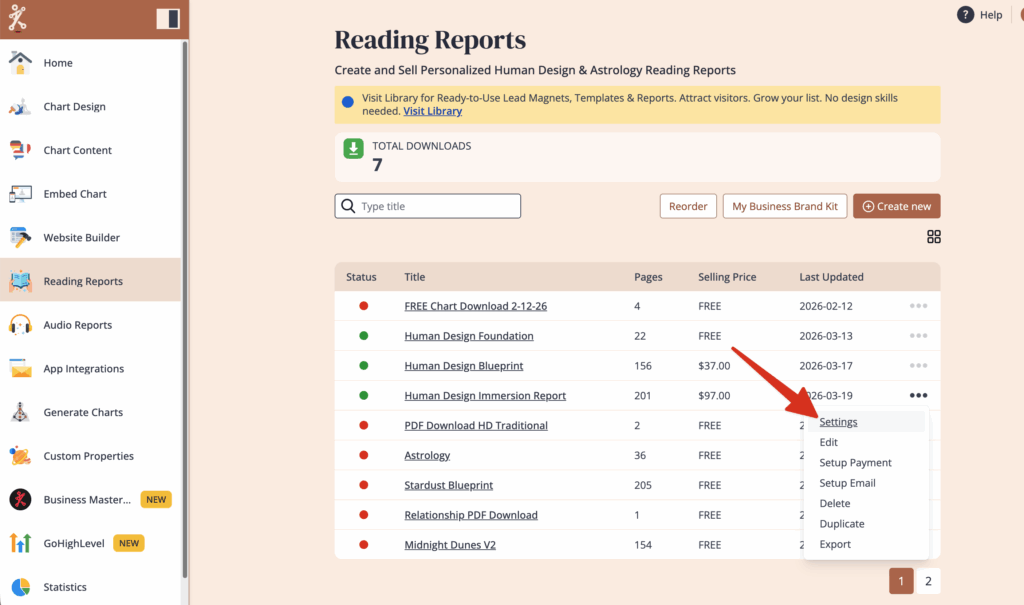This screenshot has height=605, width=1024.
Task: Open the Visit Library link
Action: pyautogui.click(x=433, y=111)
